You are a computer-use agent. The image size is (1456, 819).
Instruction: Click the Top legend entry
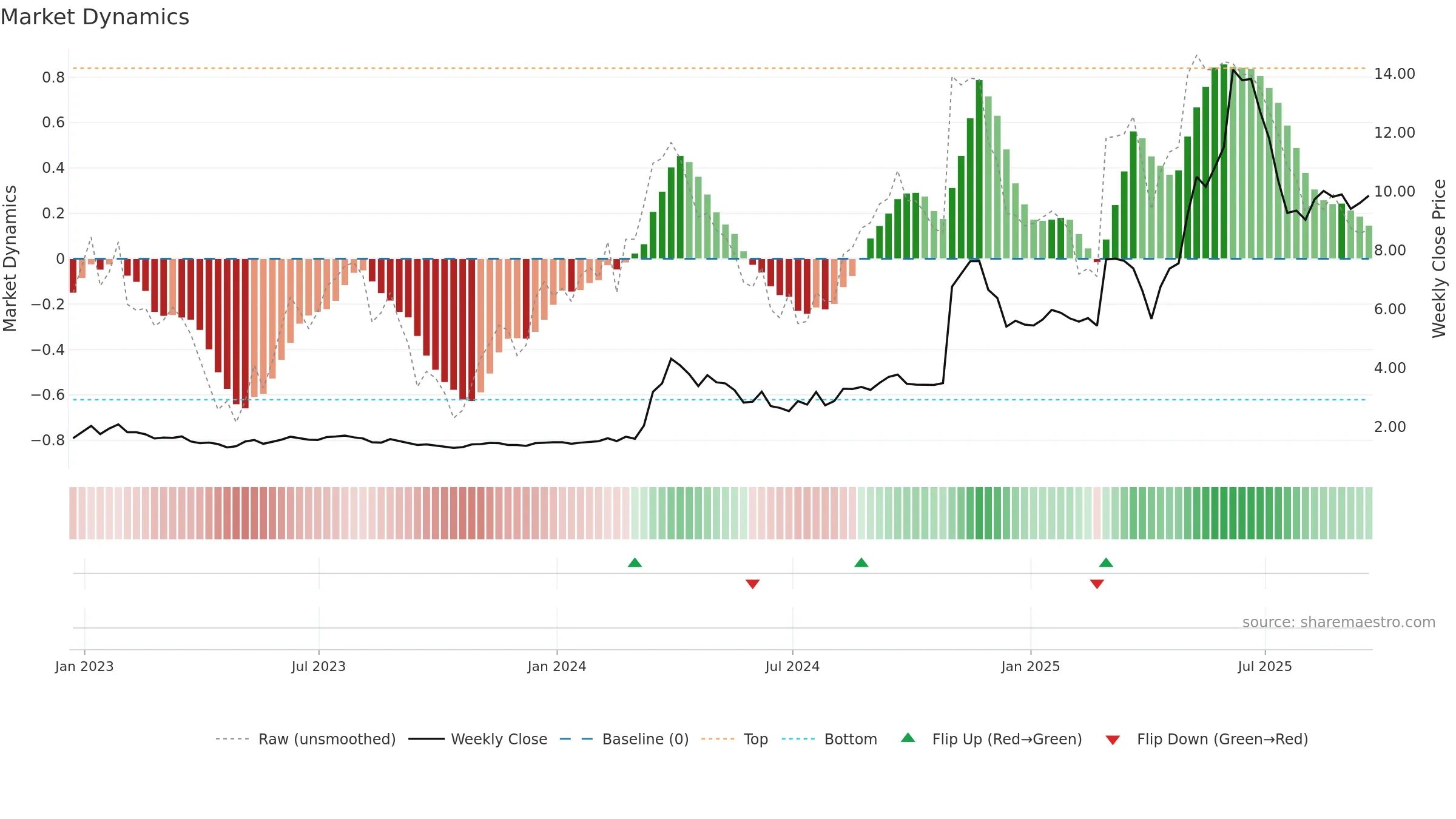tap(734, 739)
